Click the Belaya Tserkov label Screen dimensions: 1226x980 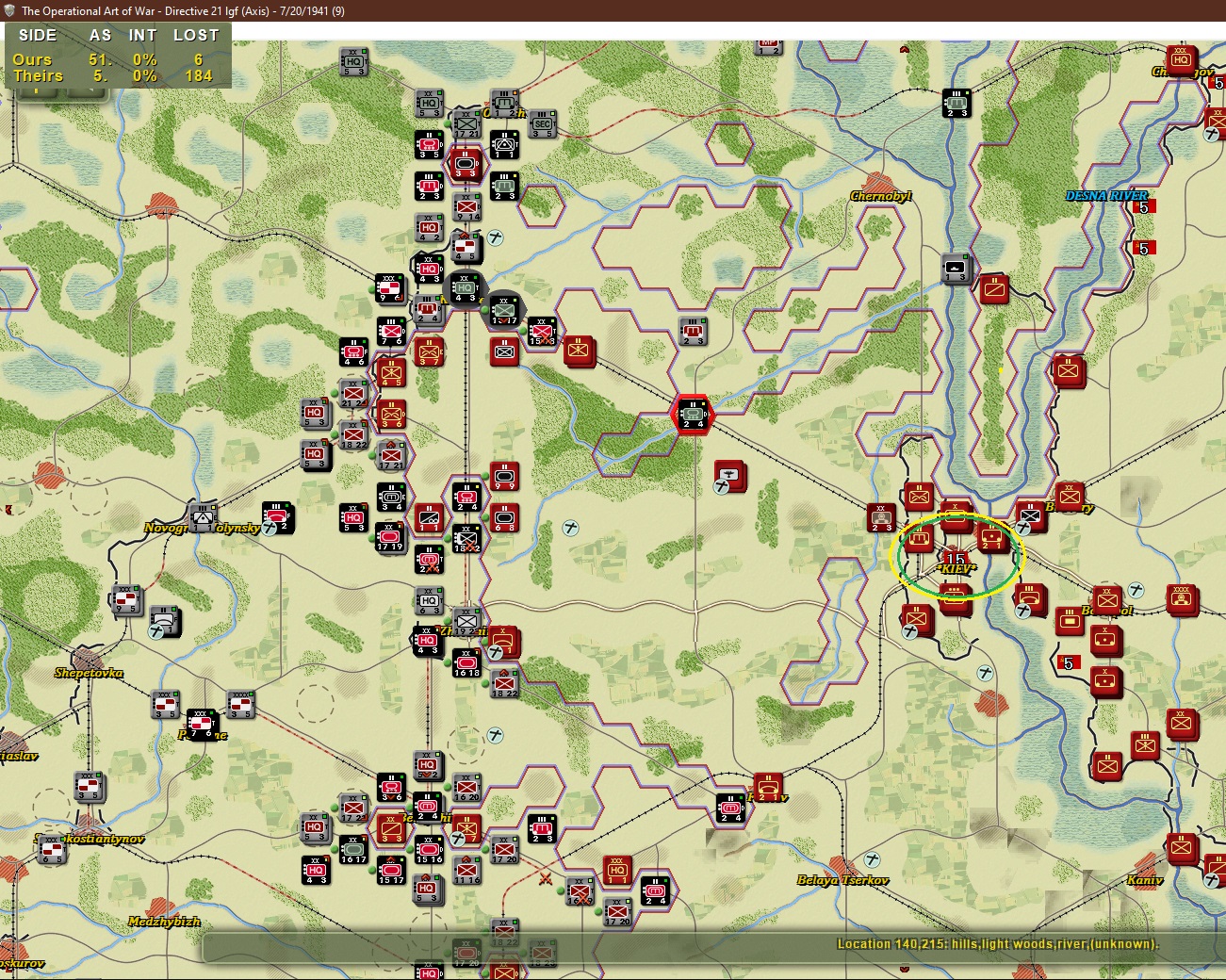tap(842, 880)
